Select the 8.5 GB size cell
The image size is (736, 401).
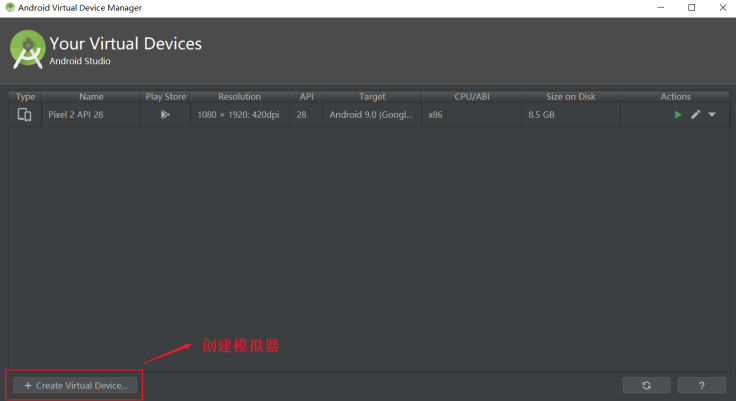point(571,115)
